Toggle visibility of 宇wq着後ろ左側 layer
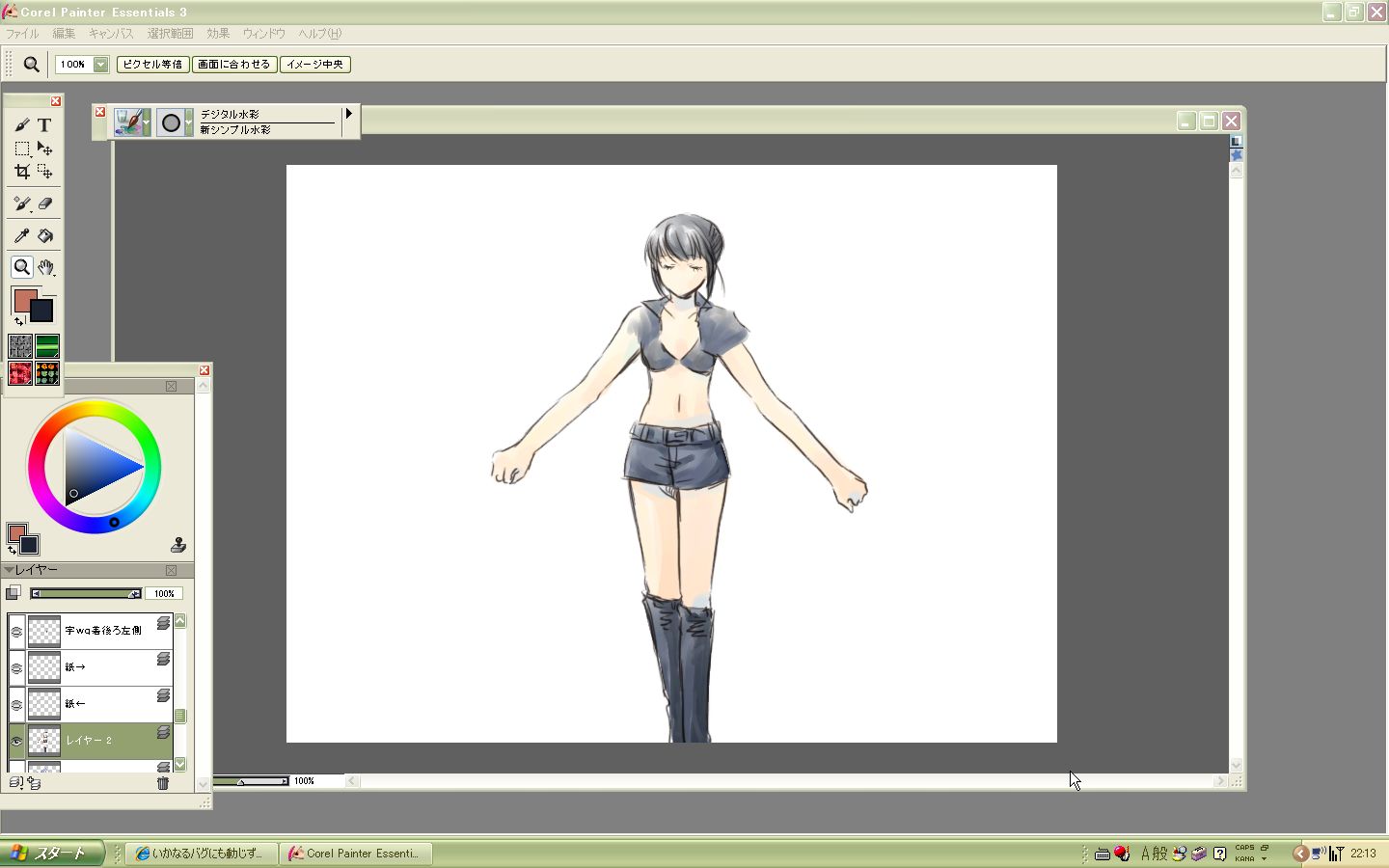 tap(16, 631)
